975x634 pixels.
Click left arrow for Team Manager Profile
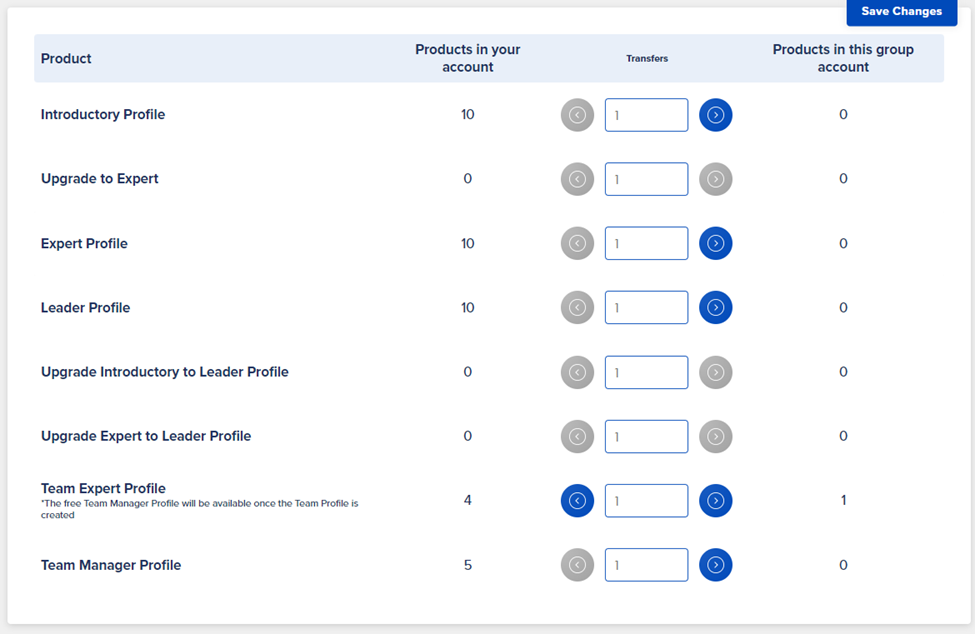pos(577,565)
